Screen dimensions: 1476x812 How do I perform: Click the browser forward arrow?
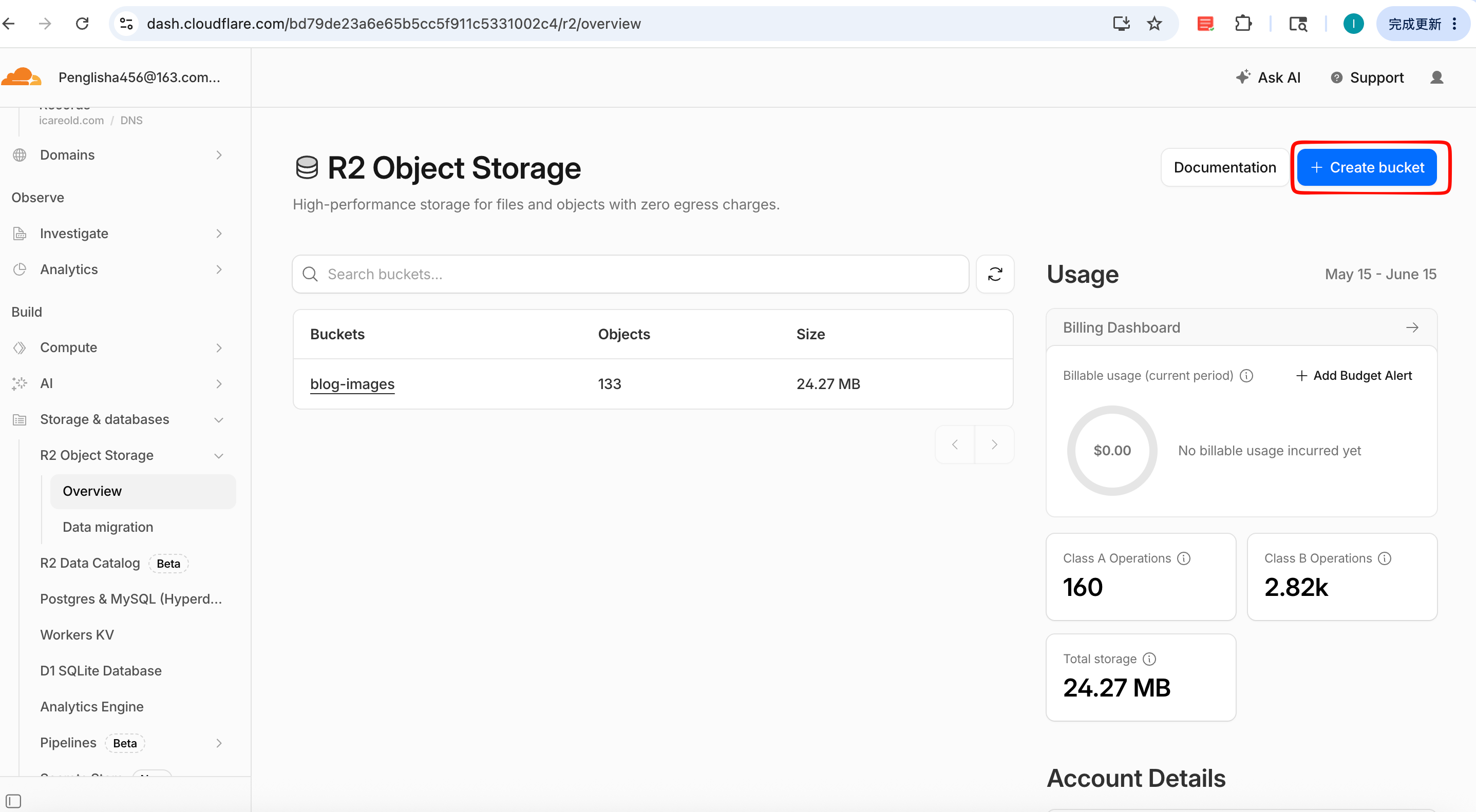(x=45, y=24)
